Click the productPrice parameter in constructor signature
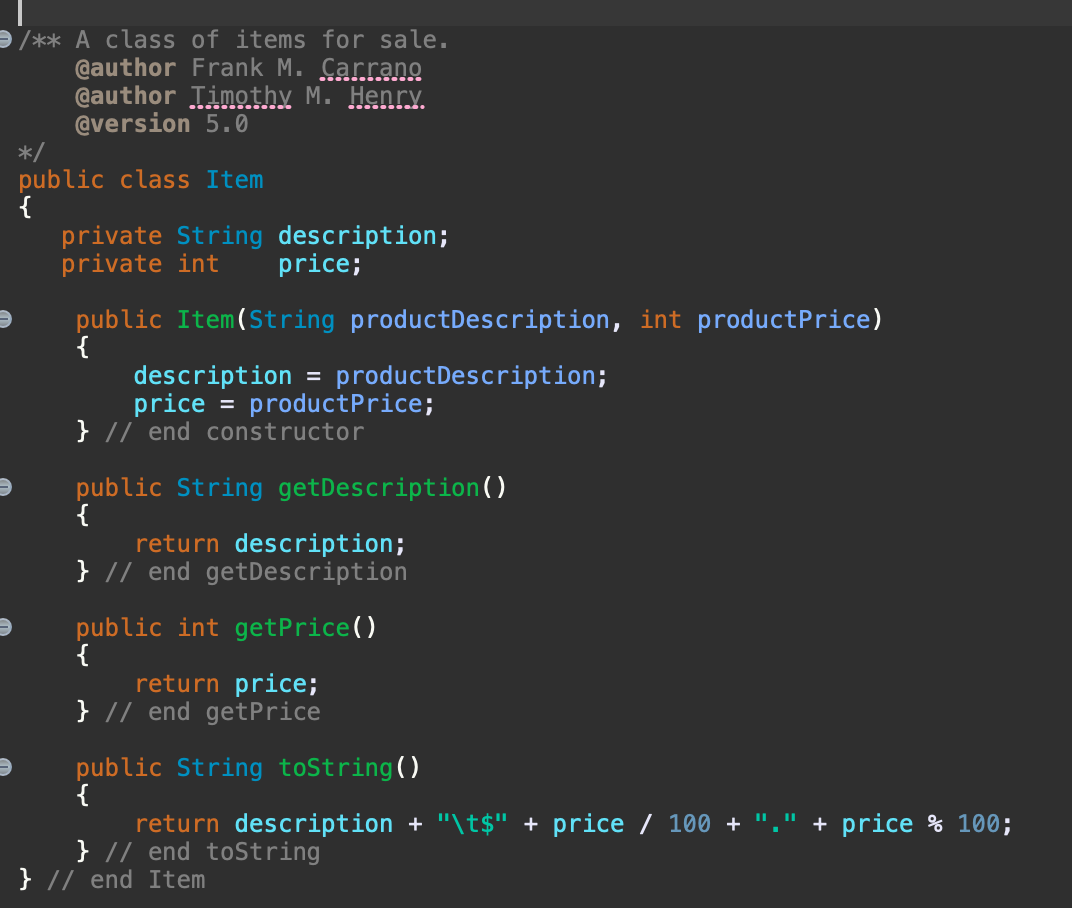This screenshot has width=1072, height=908. 783,320
